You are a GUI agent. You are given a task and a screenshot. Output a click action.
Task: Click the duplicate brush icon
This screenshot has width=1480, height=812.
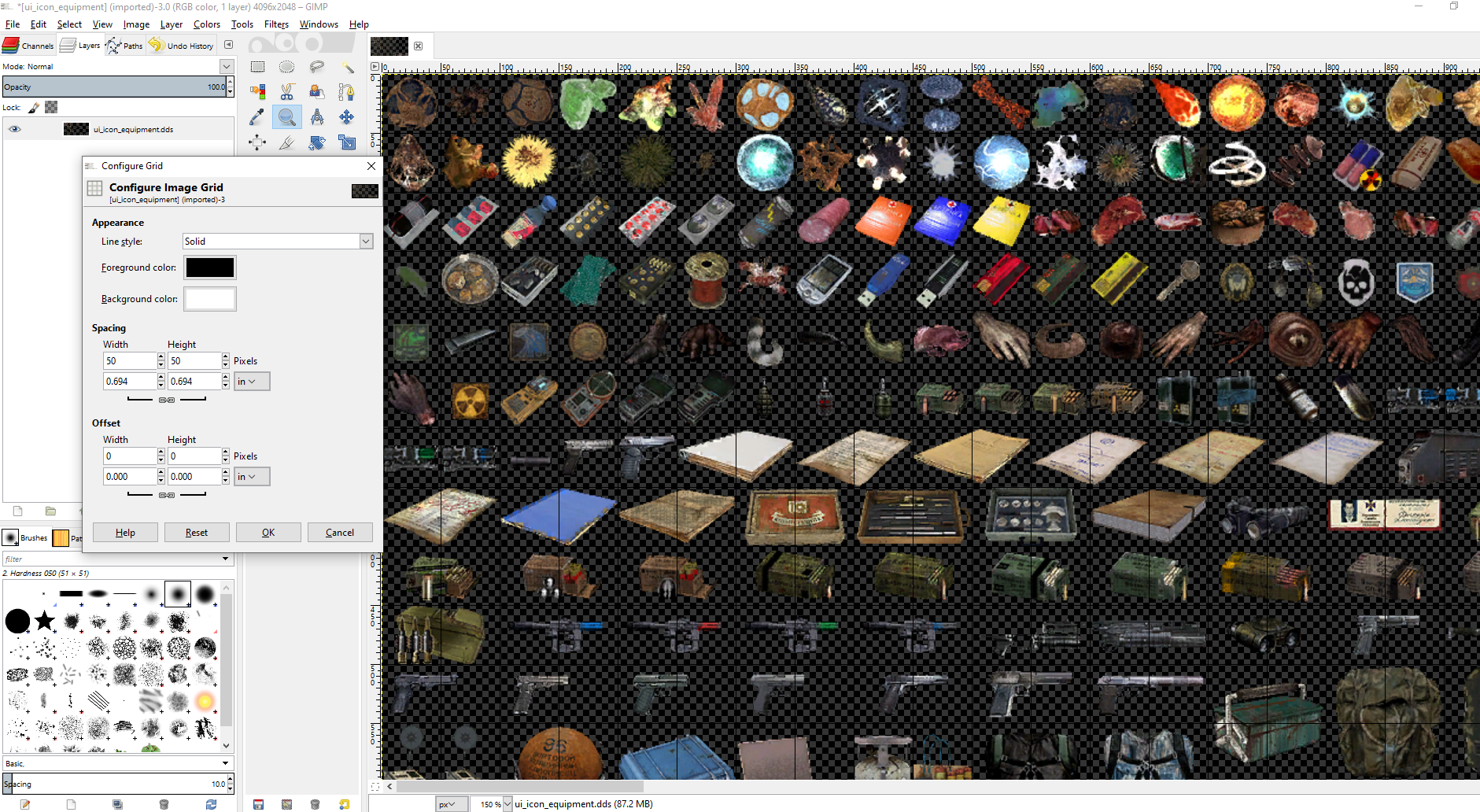coord(117,804)
